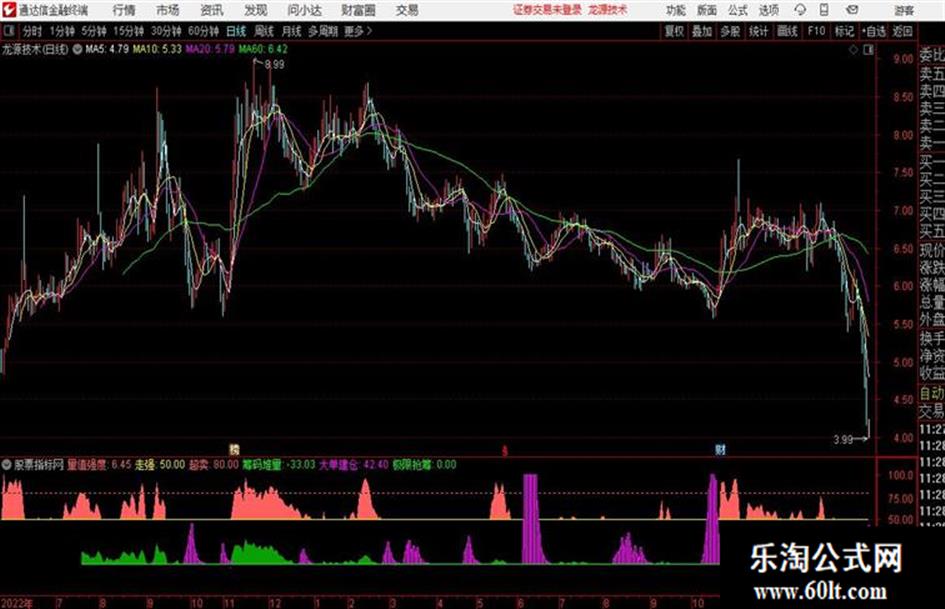Click the 超卖 indicator label
This screenshot has width=945, height=609.
[213, 465]
